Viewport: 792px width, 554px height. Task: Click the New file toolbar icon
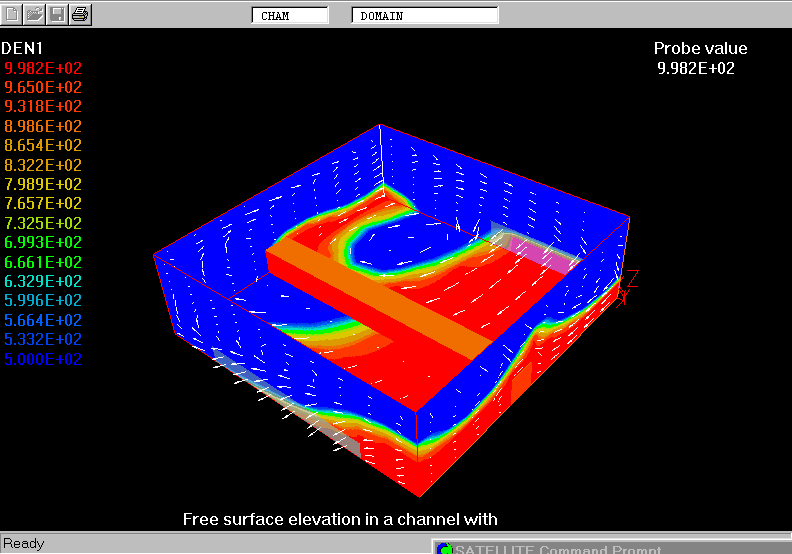(12, 14)
